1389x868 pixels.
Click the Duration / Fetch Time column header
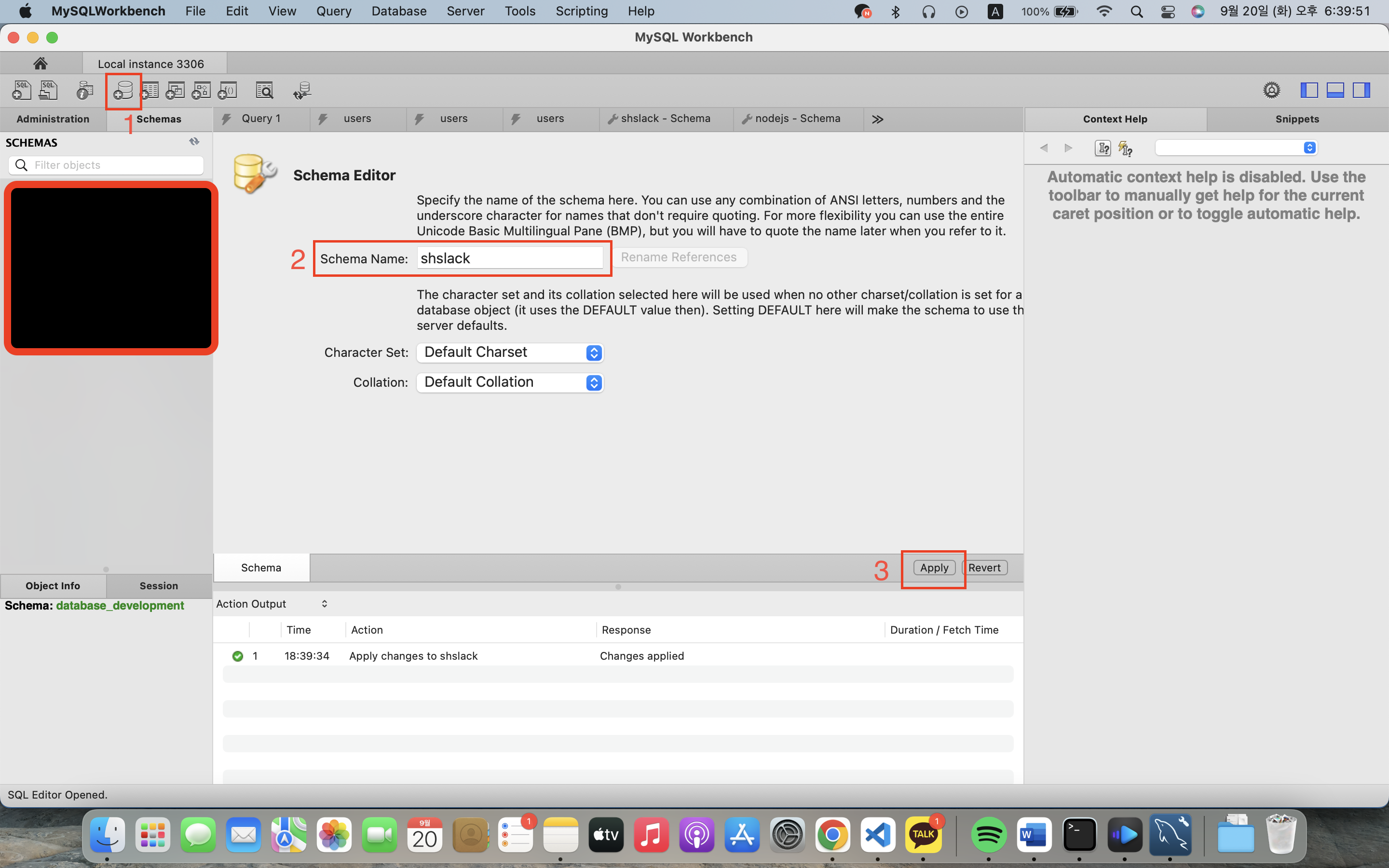click(944, 630)
